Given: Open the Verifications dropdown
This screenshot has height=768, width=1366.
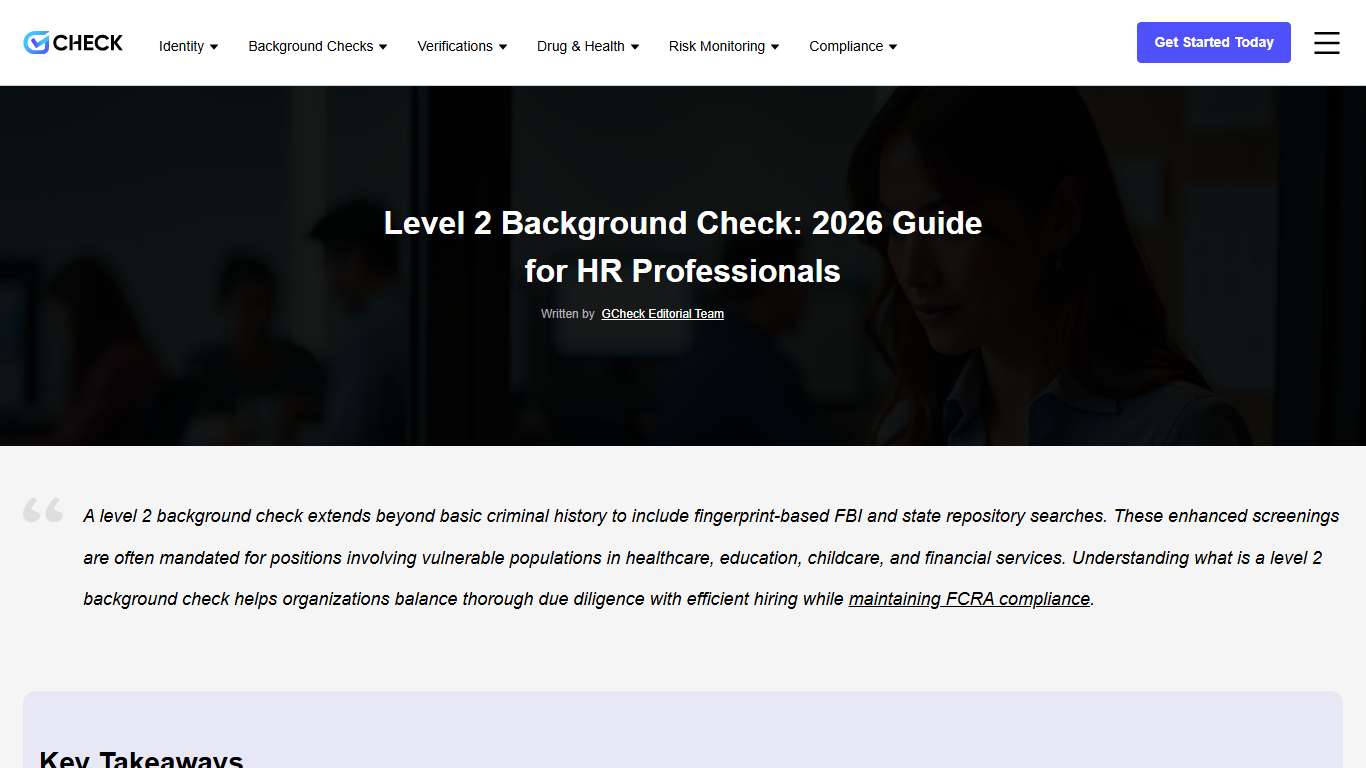Looking at the screenshot, I should [x=462, y=46].
